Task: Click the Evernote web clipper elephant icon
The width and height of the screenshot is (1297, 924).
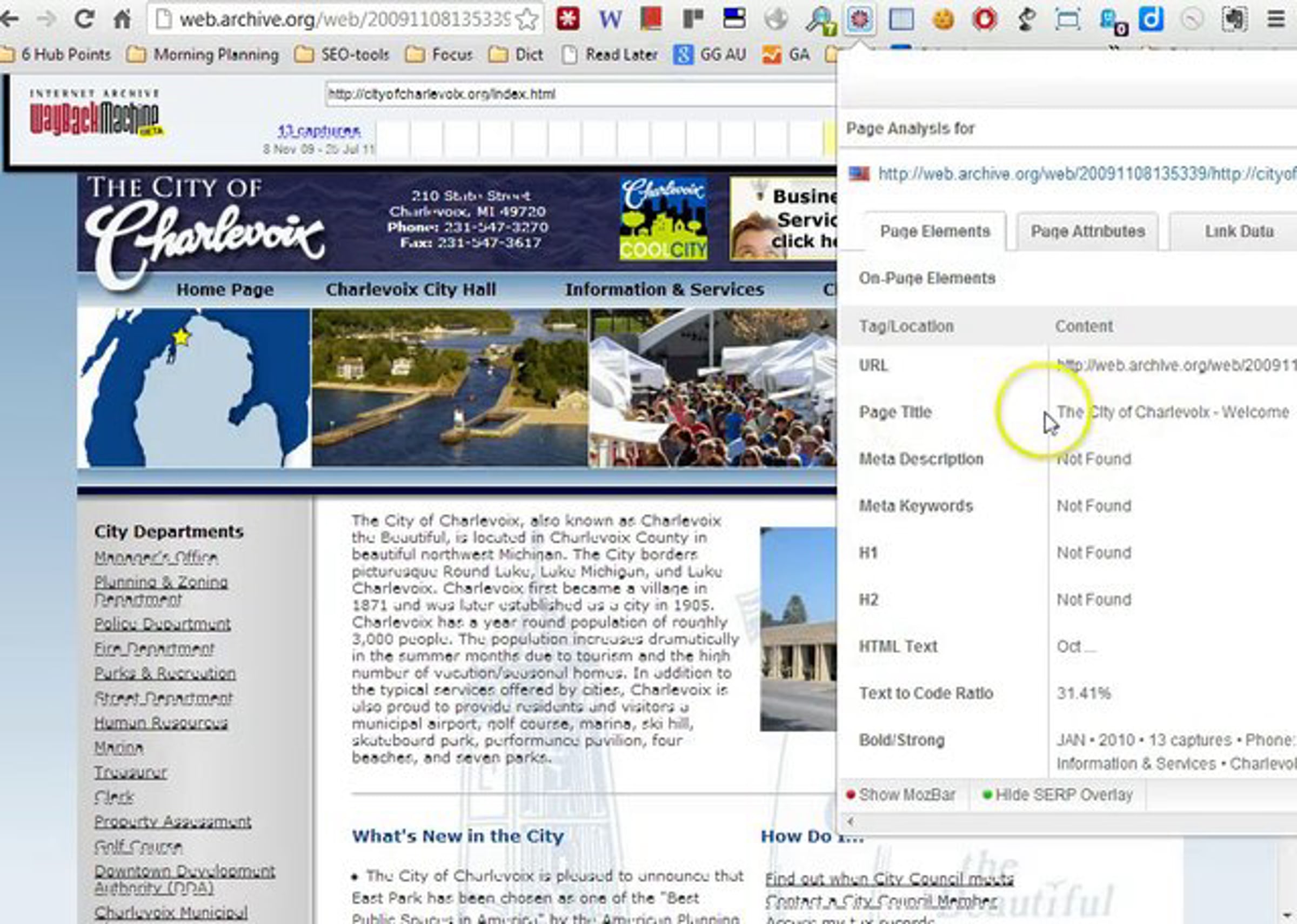Action: [1234, 19]
